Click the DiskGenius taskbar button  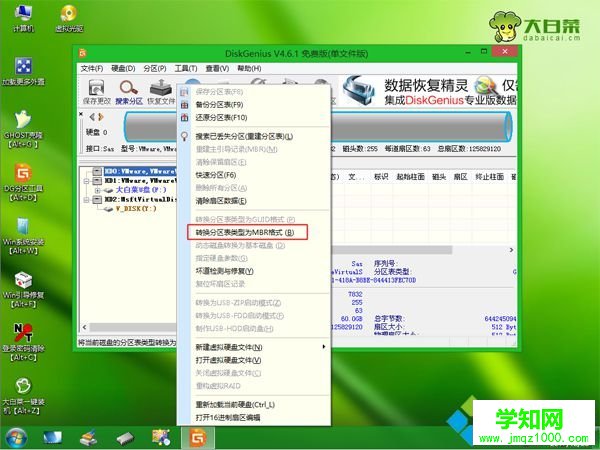point(198,438)
